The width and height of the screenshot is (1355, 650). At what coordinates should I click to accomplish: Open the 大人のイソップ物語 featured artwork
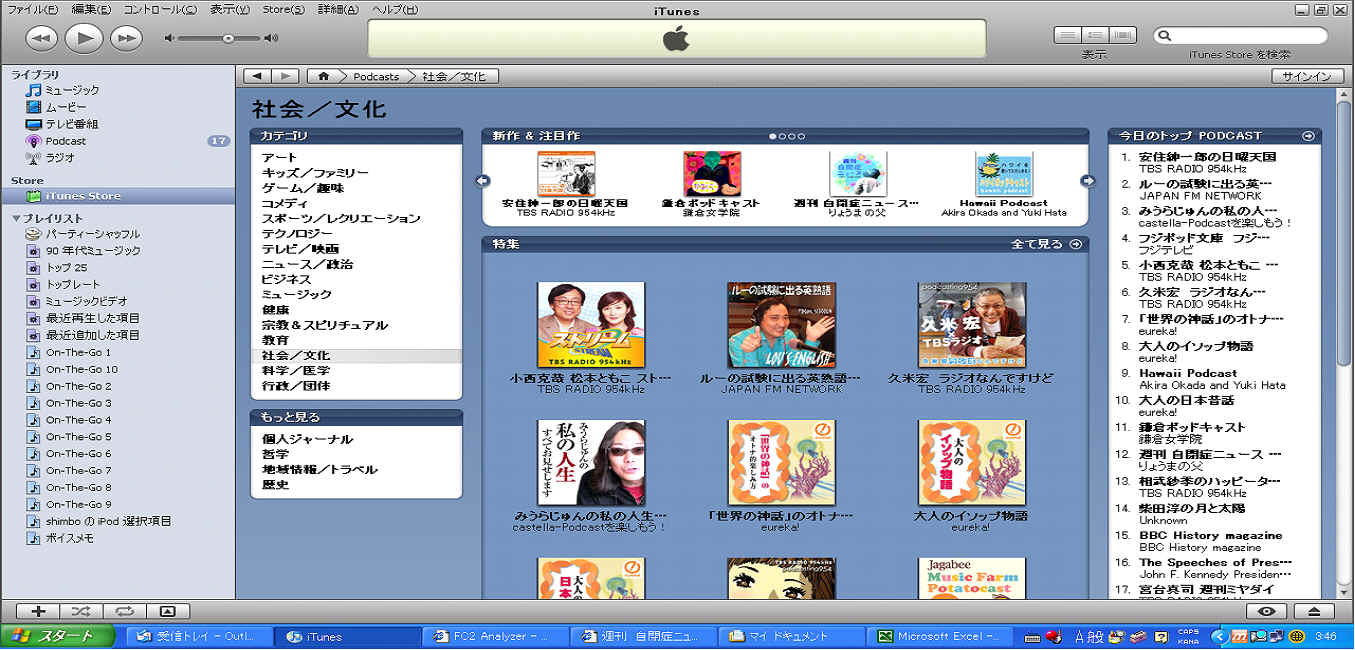pos(972,463)
